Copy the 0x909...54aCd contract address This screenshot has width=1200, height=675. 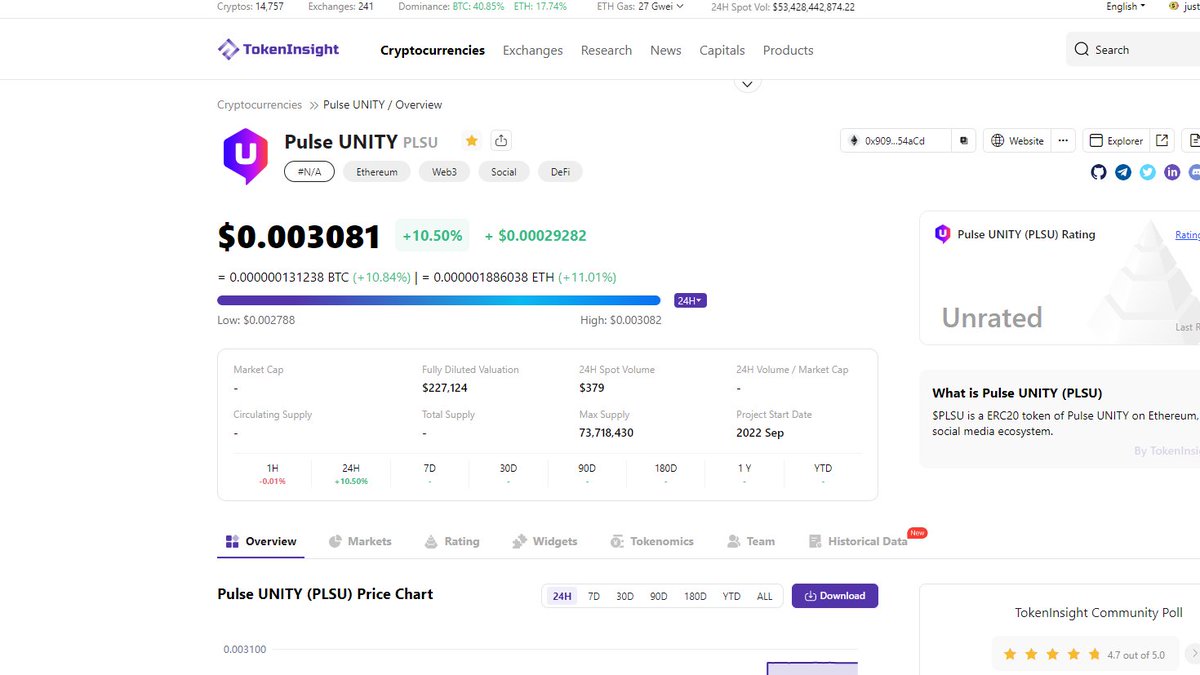(x=964, y=141)
